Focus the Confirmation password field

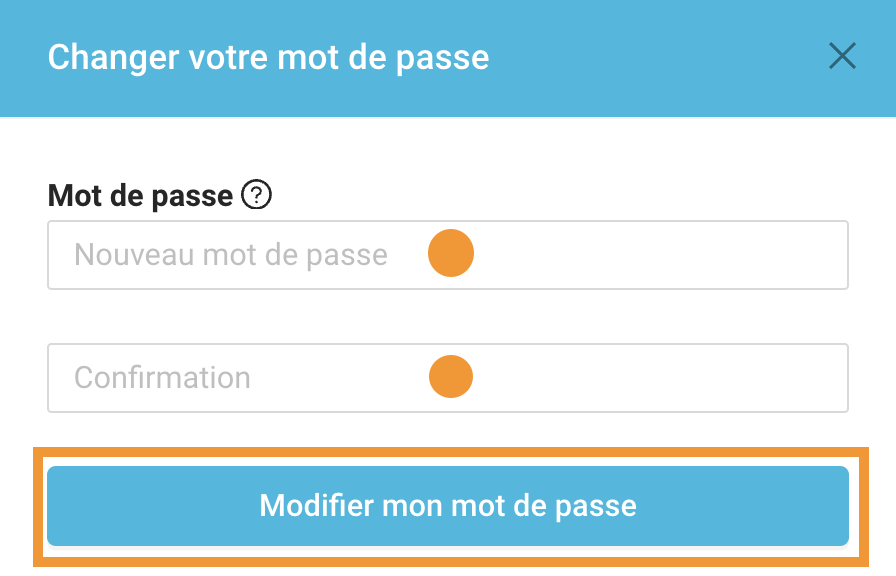(448, 378)
